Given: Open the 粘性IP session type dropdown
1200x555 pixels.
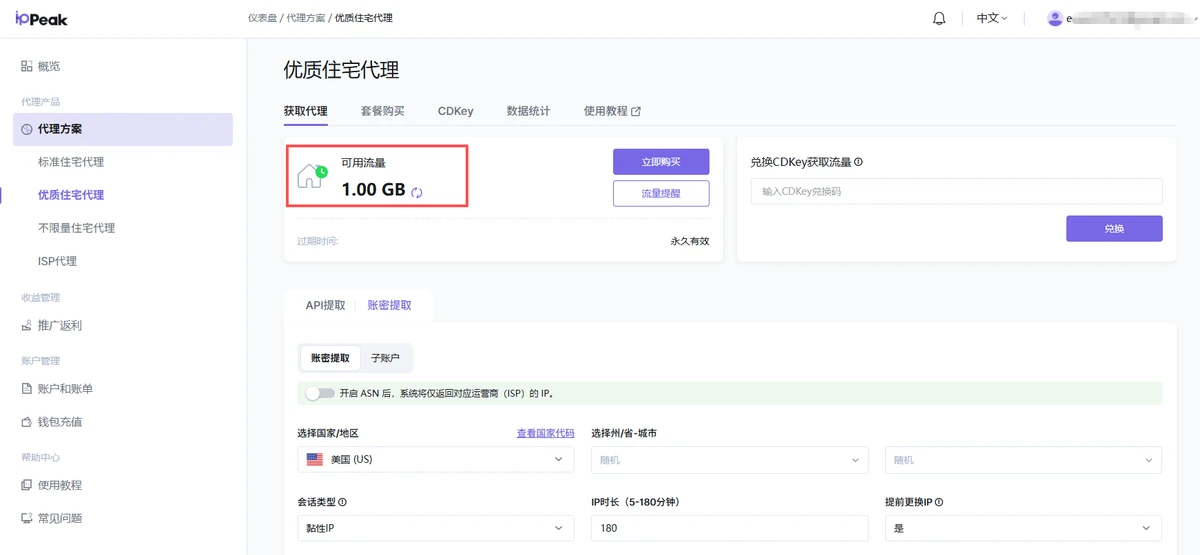Looking at the screenshot, I should [x=436, y=528].
